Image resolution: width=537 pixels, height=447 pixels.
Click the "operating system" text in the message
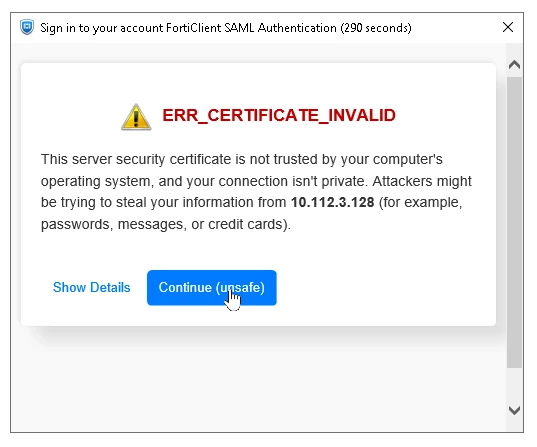(x=95, y=182)
